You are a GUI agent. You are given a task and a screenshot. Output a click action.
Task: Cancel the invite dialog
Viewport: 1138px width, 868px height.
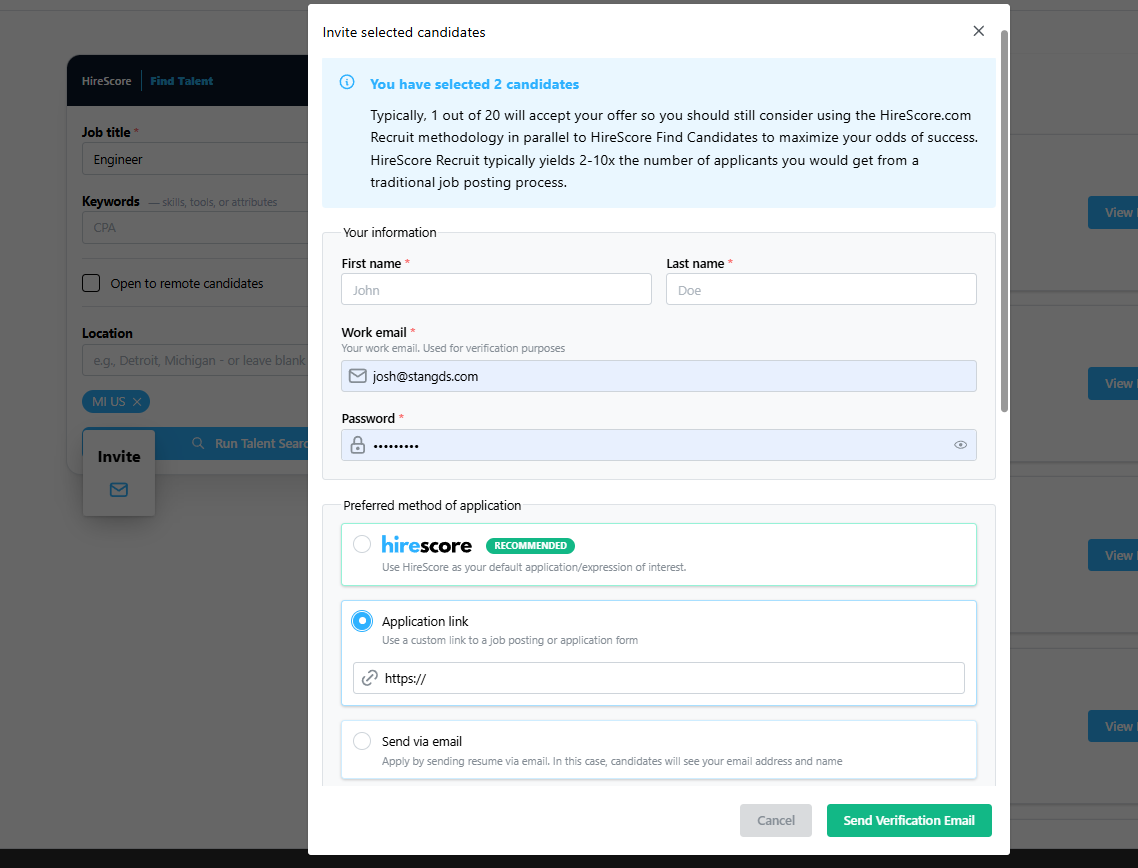pyautogui.click(x=776, y=820)
